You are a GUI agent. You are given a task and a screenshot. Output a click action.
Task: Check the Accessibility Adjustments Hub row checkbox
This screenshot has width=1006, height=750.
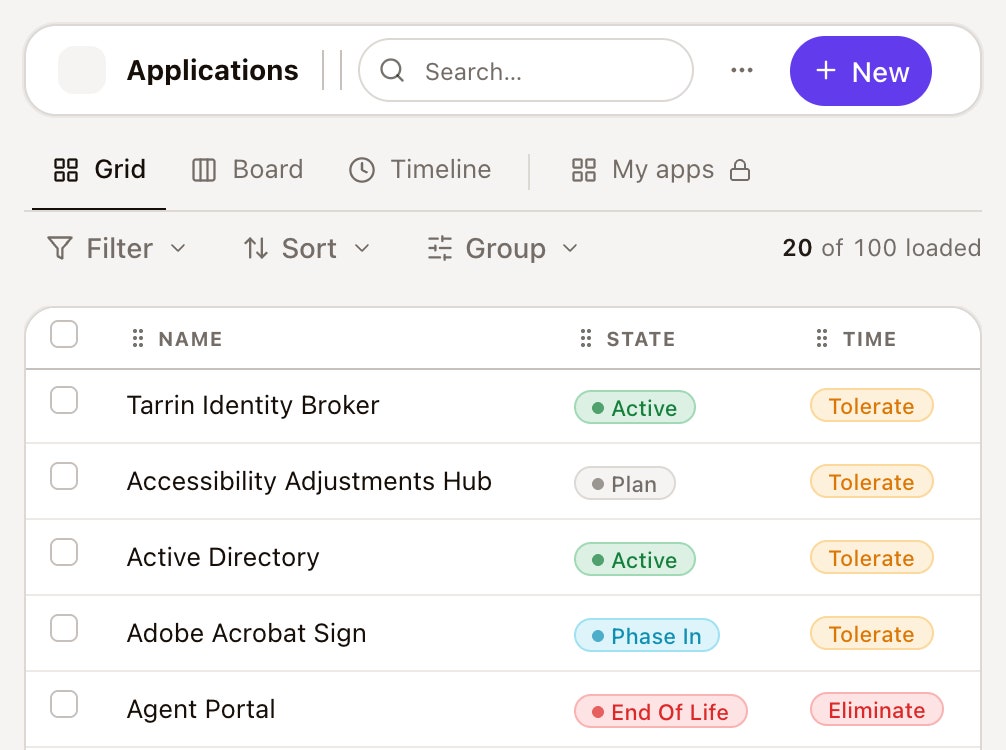click(64, 476)
